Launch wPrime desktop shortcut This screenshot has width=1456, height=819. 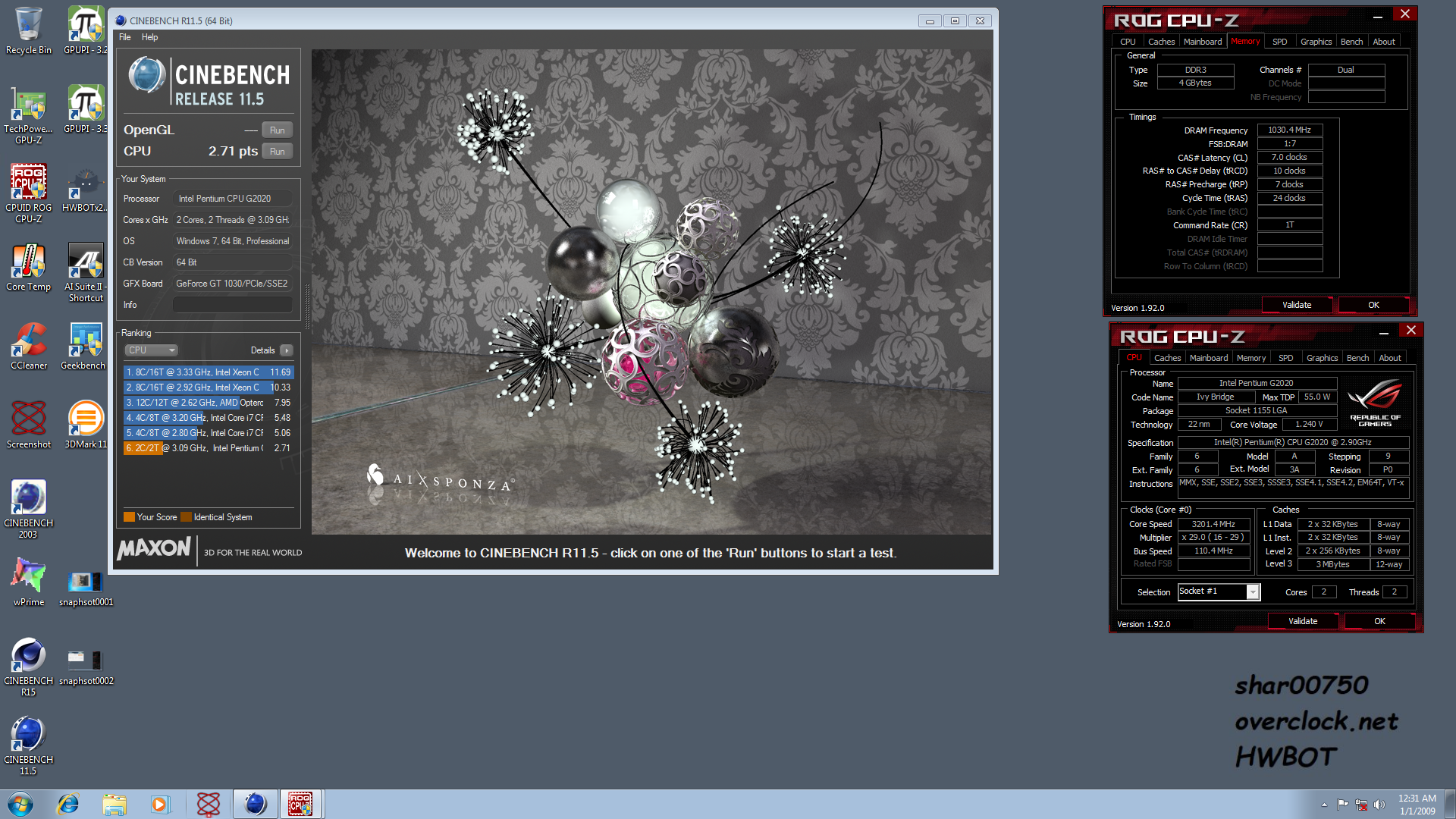[28, 582]
